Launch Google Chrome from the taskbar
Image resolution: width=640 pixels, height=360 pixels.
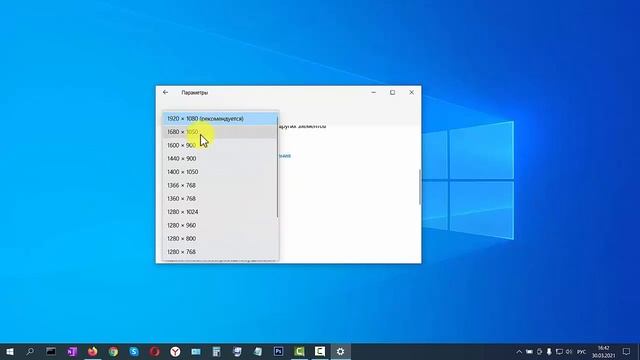(x=113, y=351)
